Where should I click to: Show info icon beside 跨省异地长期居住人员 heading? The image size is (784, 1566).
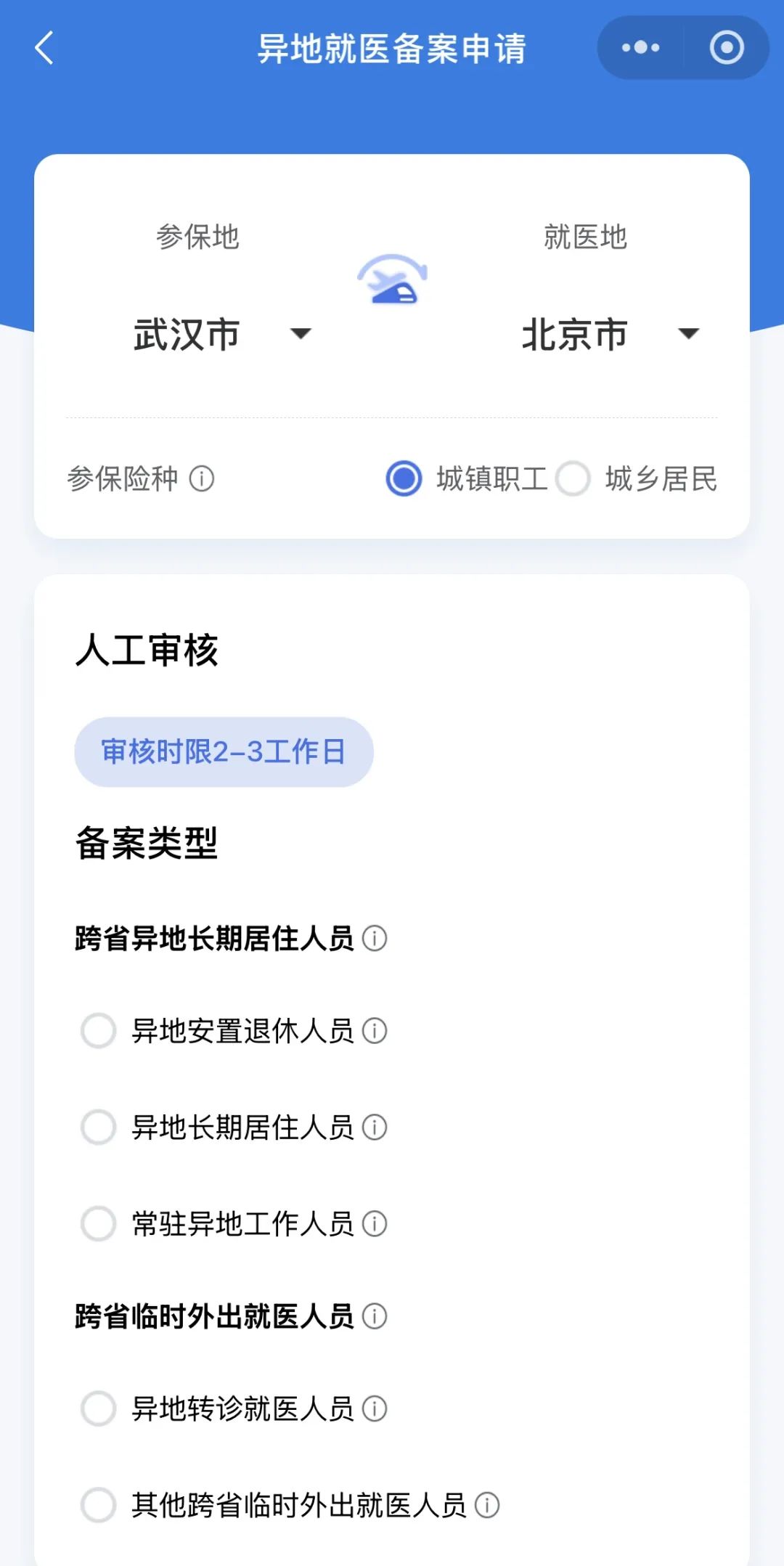pos(375,939)
